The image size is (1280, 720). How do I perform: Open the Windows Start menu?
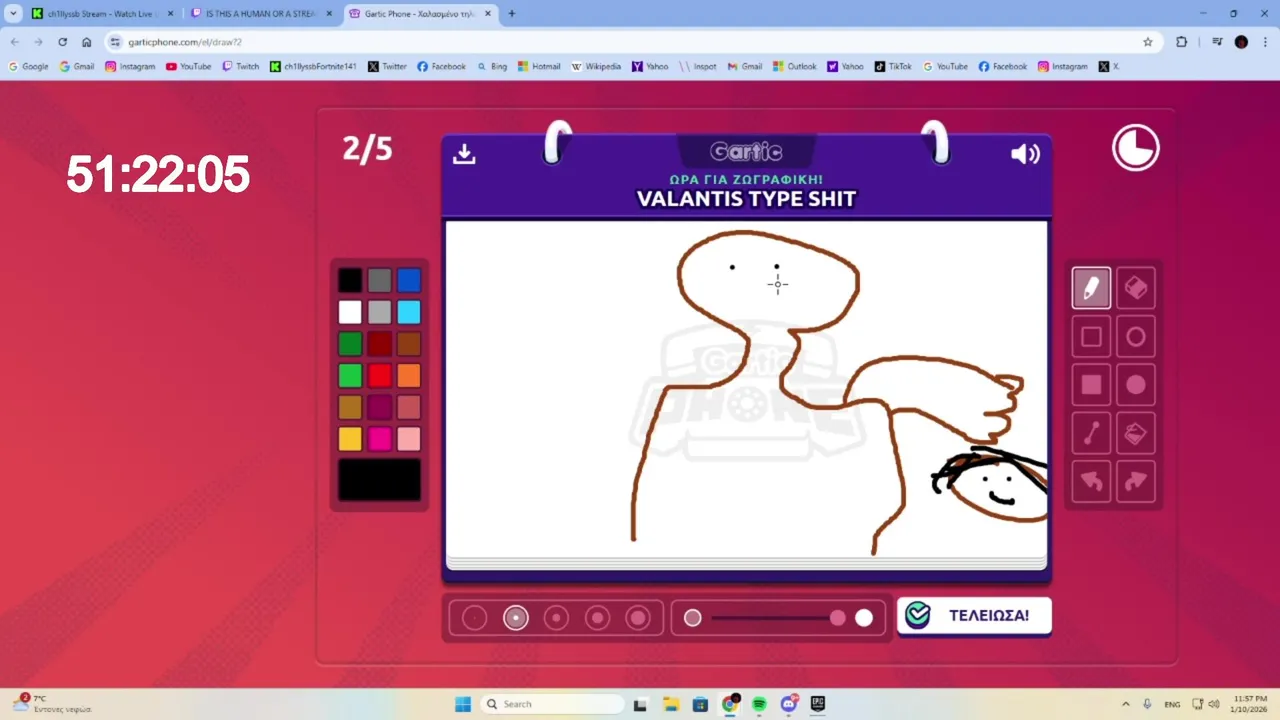pyautogui.click(x=463, y=704)
